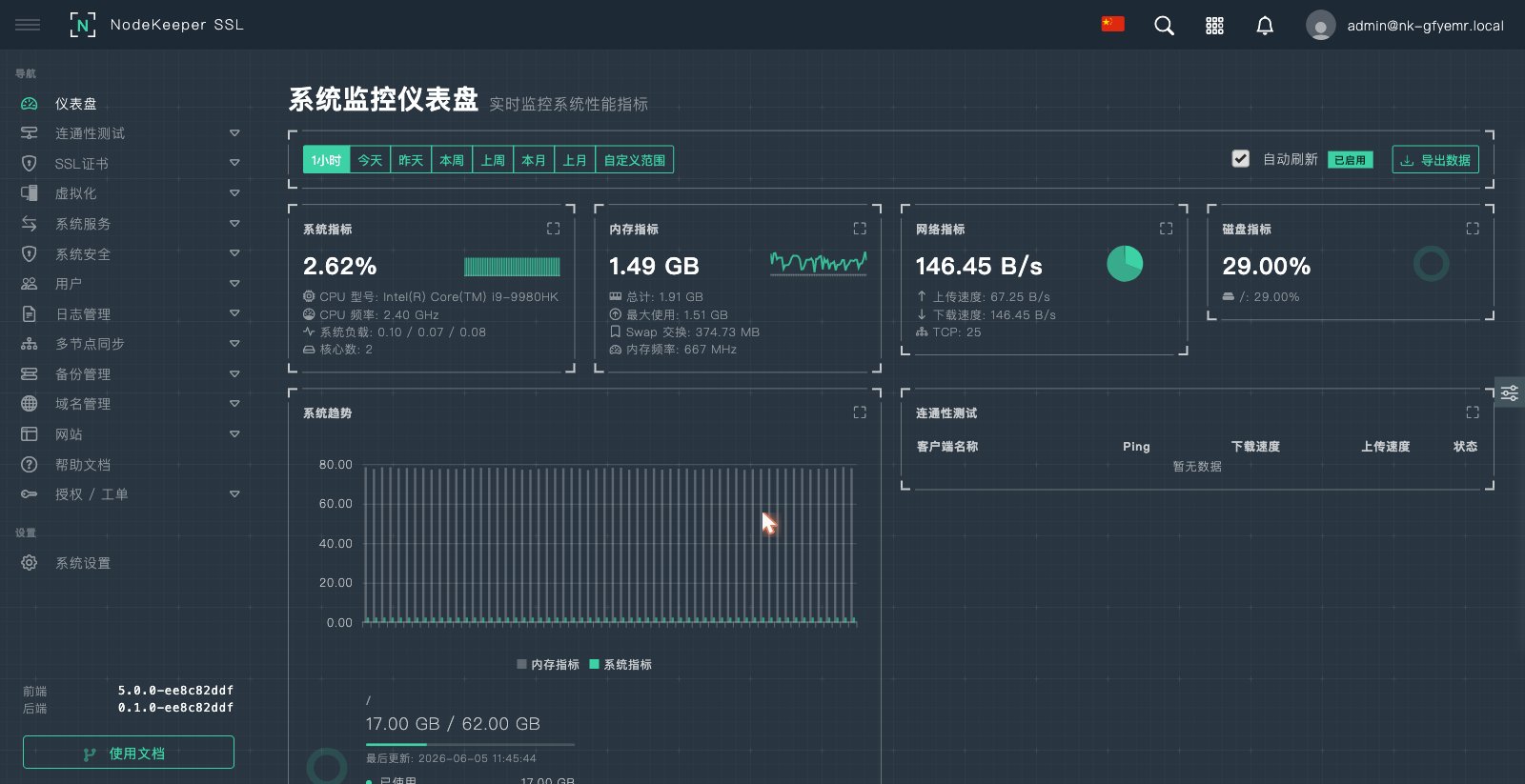Click the 帮助文档 question mark icon
The height and width of the screenshot is (784, 1525).
30,465
